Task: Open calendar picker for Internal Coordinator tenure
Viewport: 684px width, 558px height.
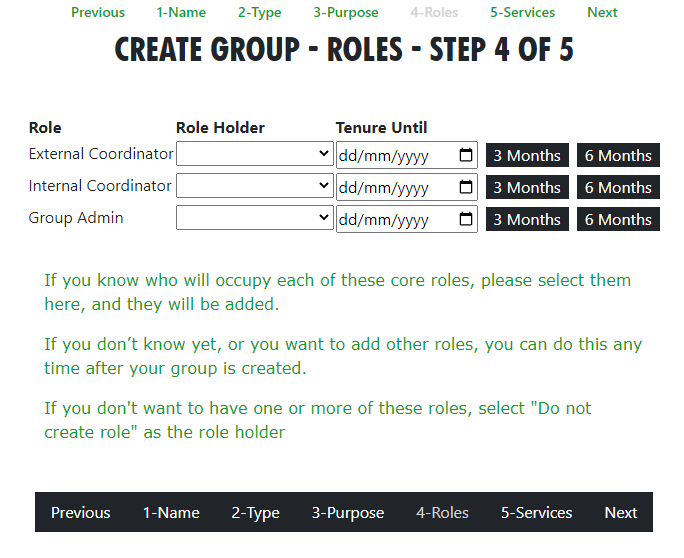Action: pos(466,187)
